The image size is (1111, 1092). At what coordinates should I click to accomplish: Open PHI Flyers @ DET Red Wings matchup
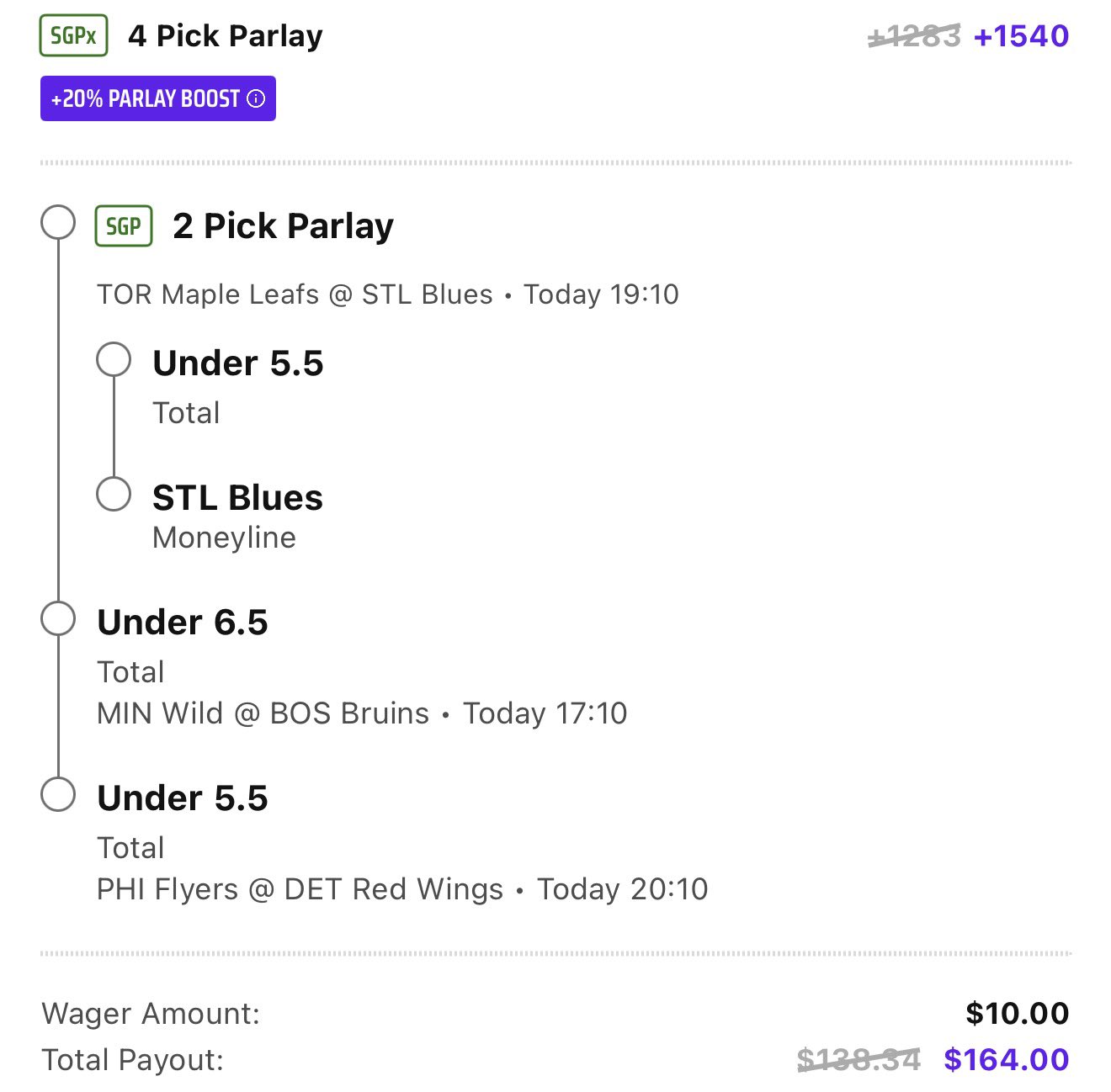[x=300, y=889]
